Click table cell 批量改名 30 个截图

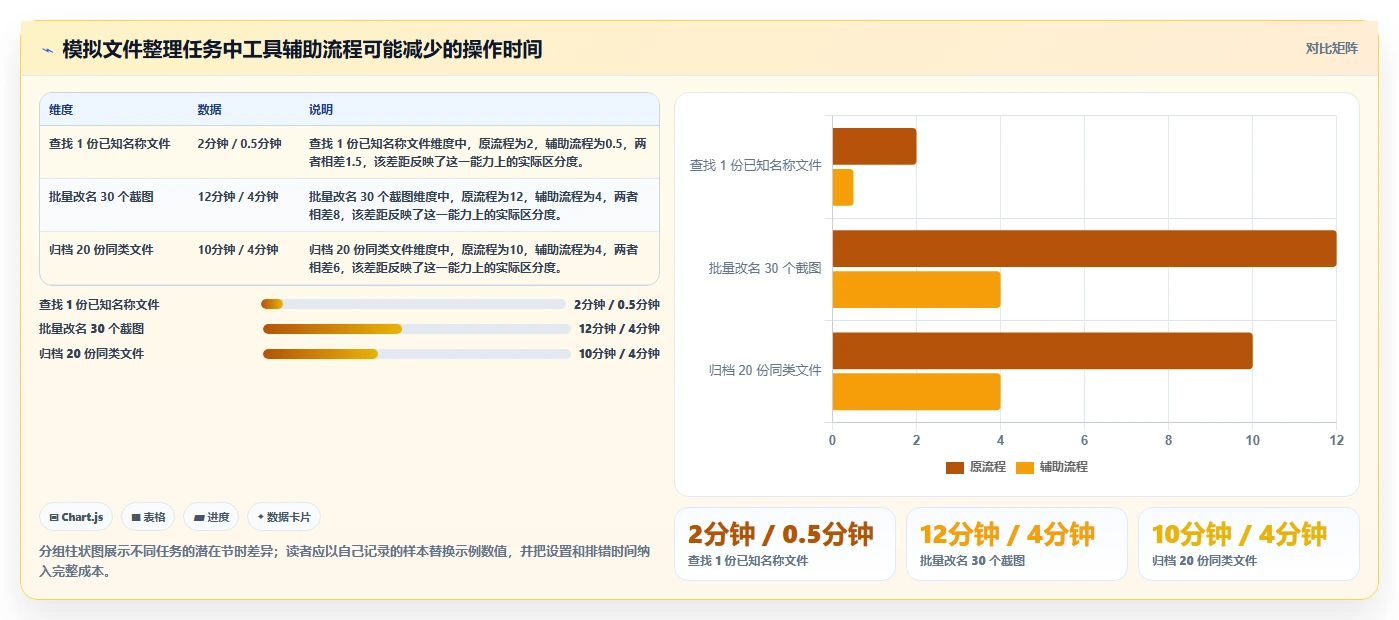(x=101, y=197)
